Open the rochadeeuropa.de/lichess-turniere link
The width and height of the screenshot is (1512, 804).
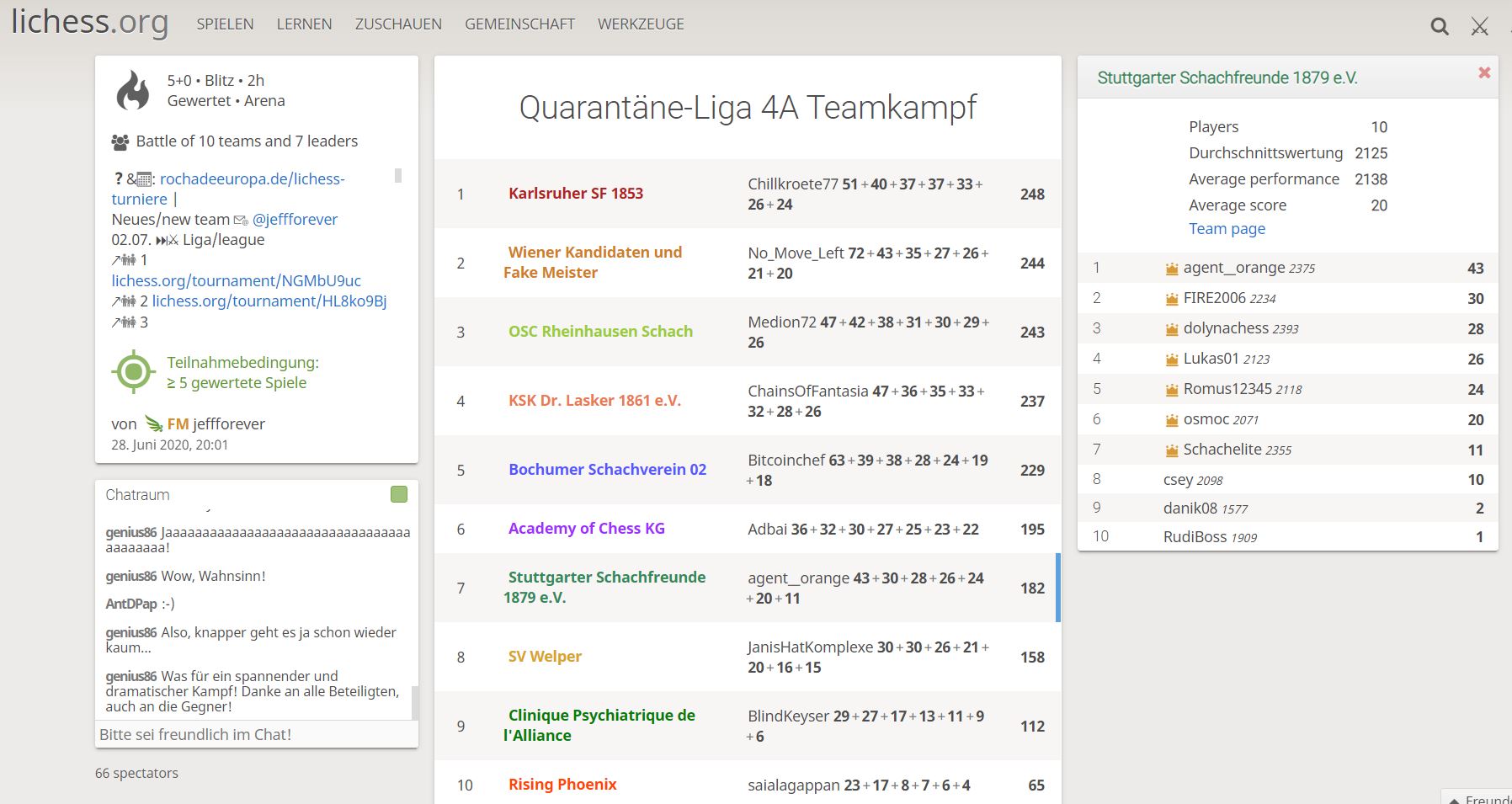pyautogui.click(x=228, y=189)
